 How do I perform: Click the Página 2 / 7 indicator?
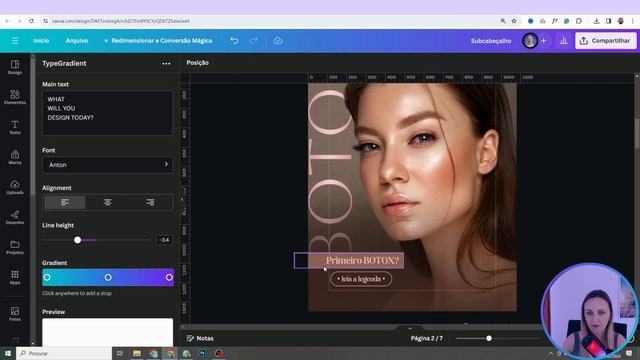pyautogui.click(x=427, y=338)
